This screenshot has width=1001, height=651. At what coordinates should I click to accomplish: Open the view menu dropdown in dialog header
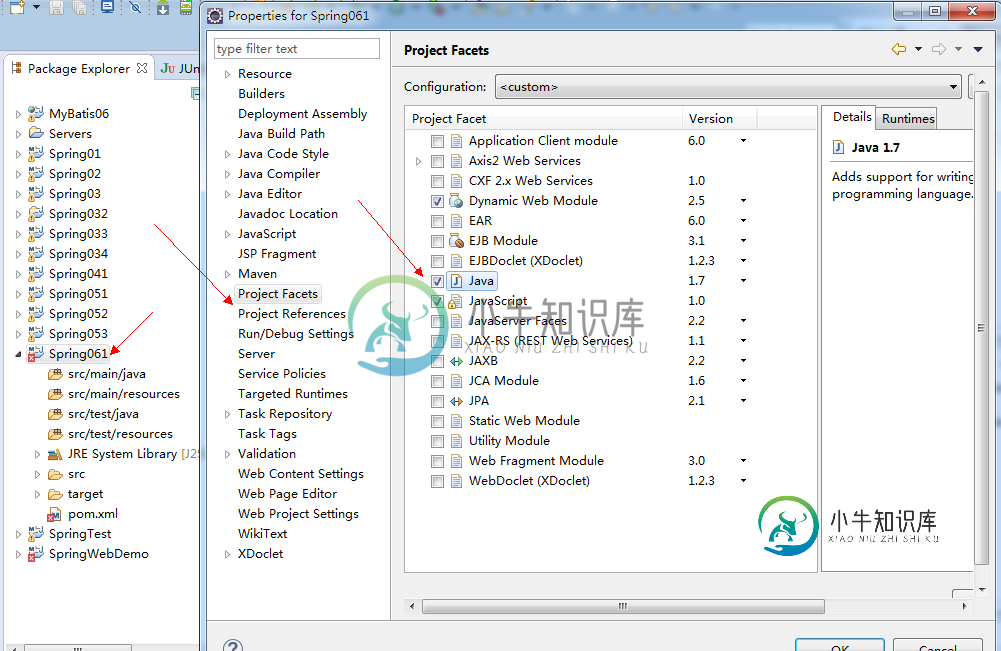977,49
